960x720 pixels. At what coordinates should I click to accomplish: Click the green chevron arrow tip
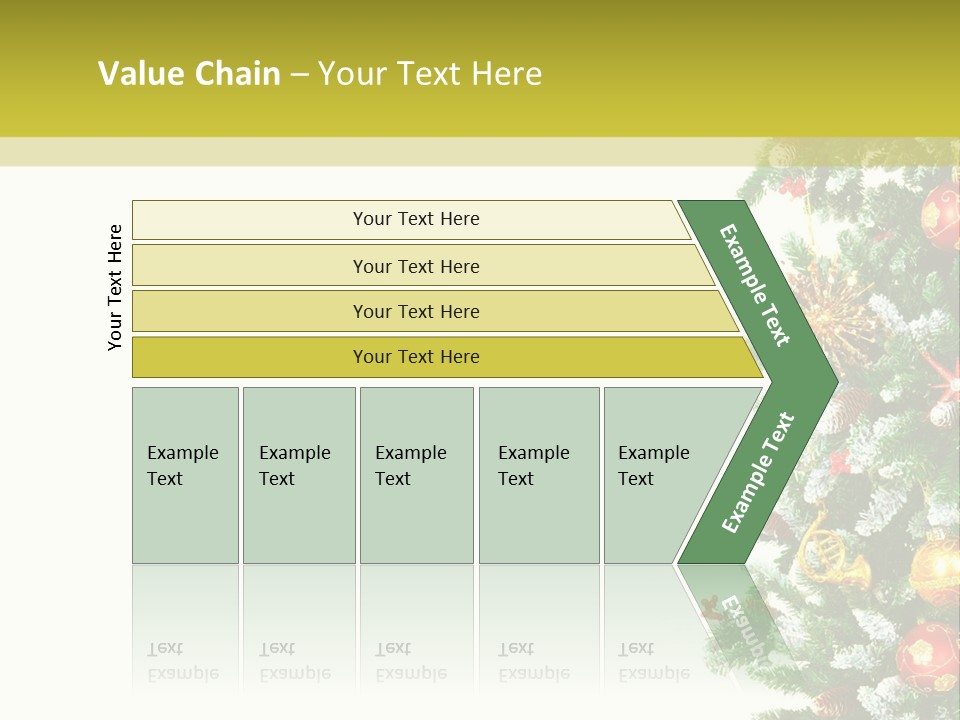[x=828, y=381]
